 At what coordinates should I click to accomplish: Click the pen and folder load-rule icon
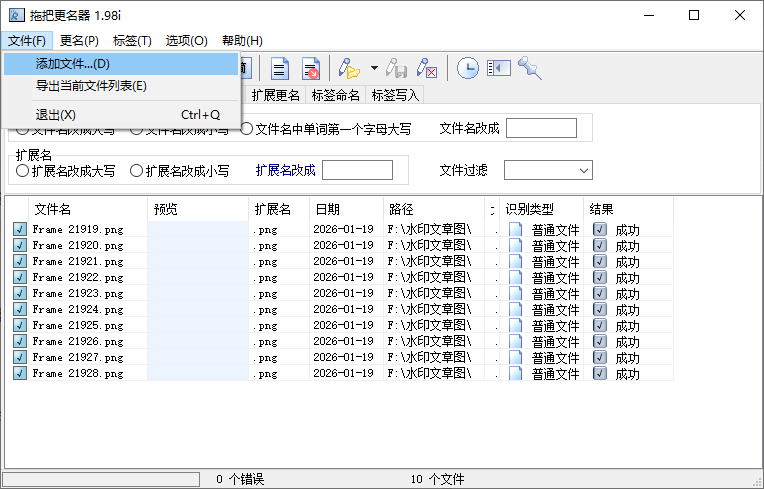[x=349, y=68]
